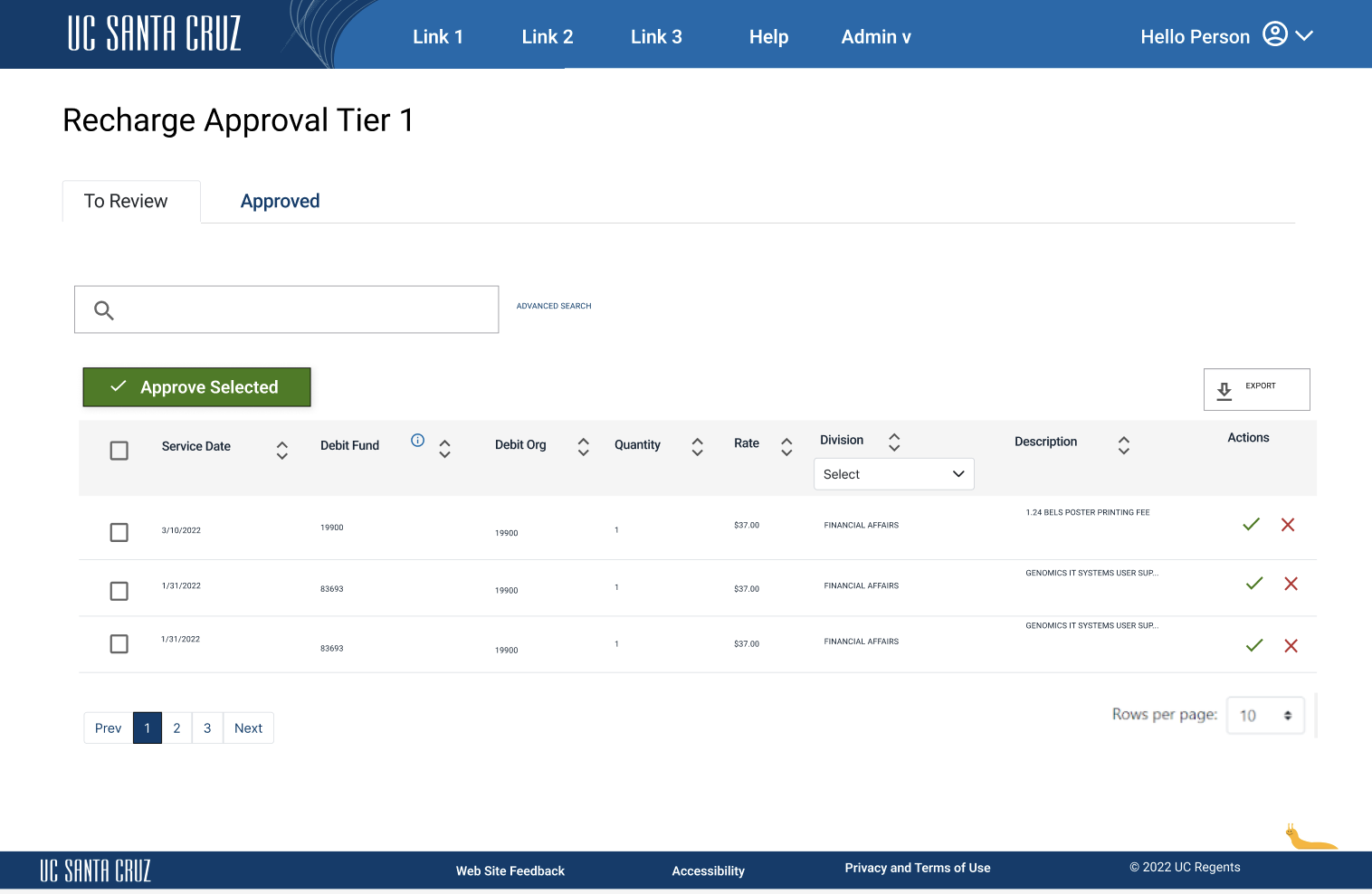Approve the 1/31/2022 row reading '19900 1 $37.00' in green
Viewport: 1372px width, 894px height.
[1254, 584]
